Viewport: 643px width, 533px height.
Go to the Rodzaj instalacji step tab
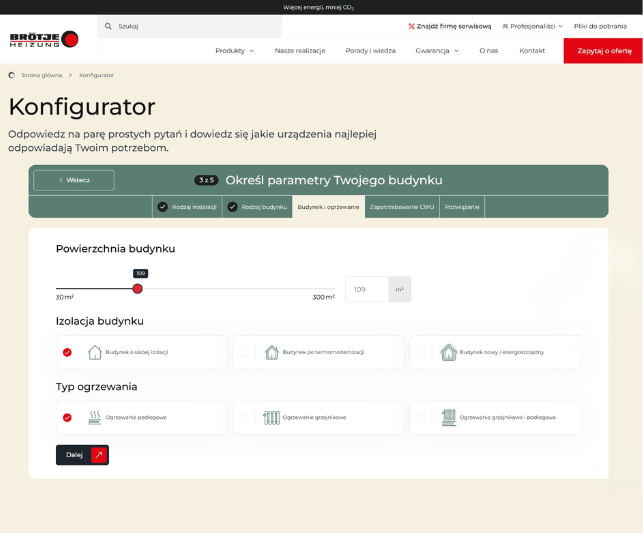187,207
